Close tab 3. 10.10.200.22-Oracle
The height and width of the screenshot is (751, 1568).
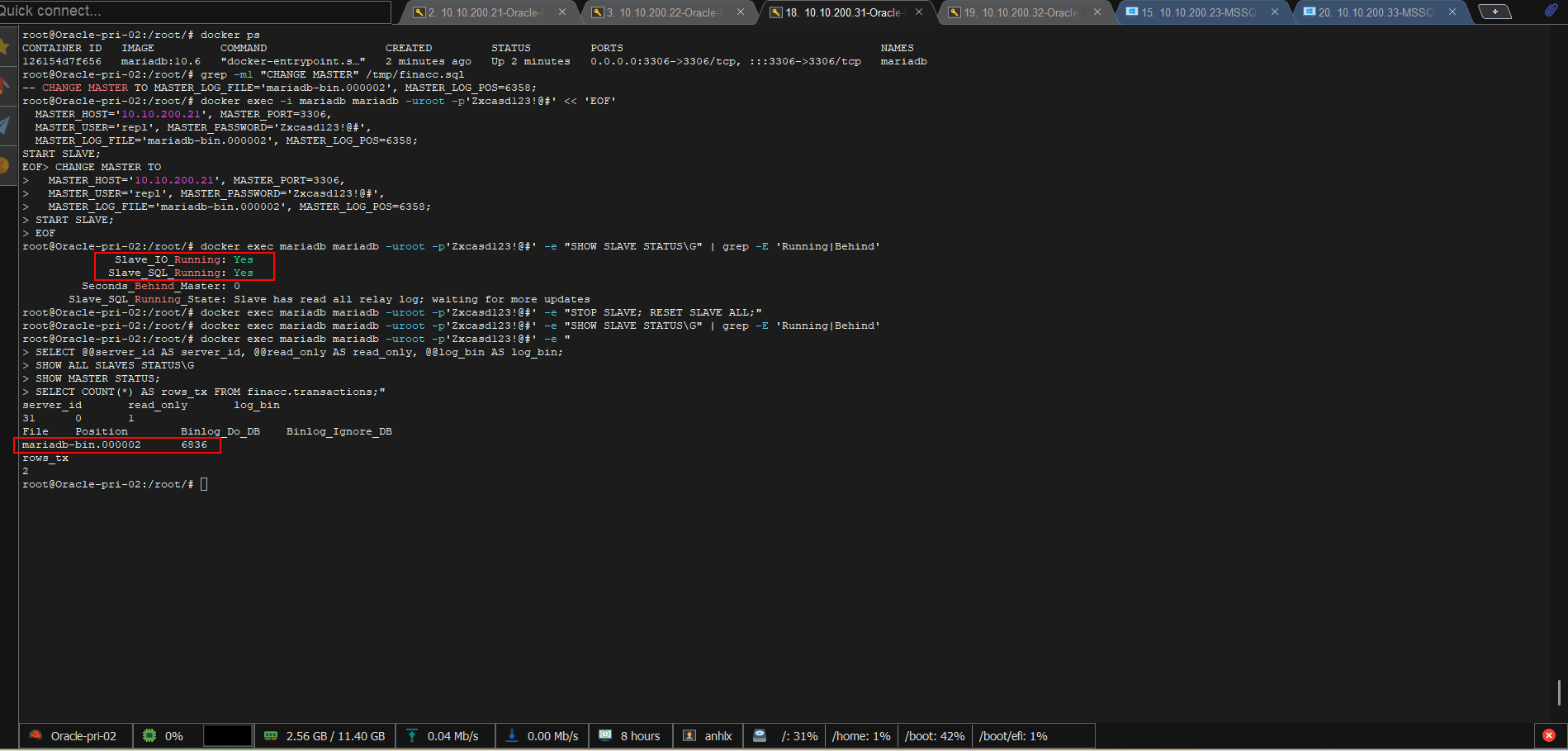[741, 12]
